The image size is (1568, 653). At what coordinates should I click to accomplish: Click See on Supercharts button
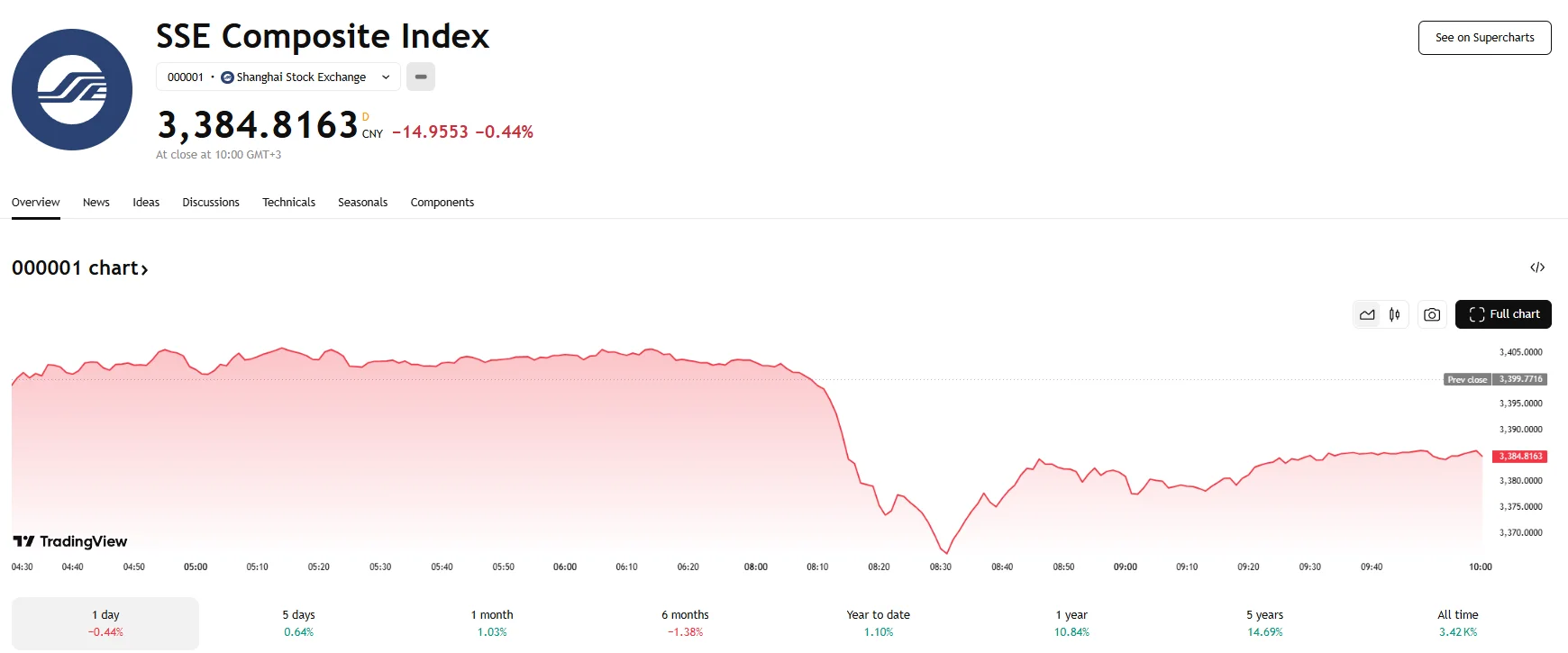click(1484, 38)
